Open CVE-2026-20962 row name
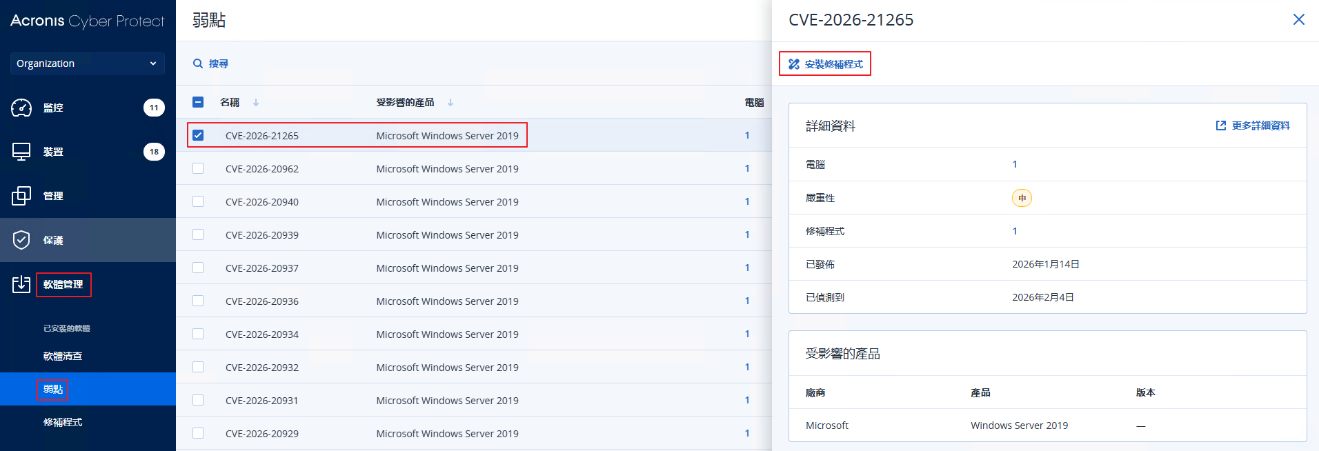 coord(262,168)
